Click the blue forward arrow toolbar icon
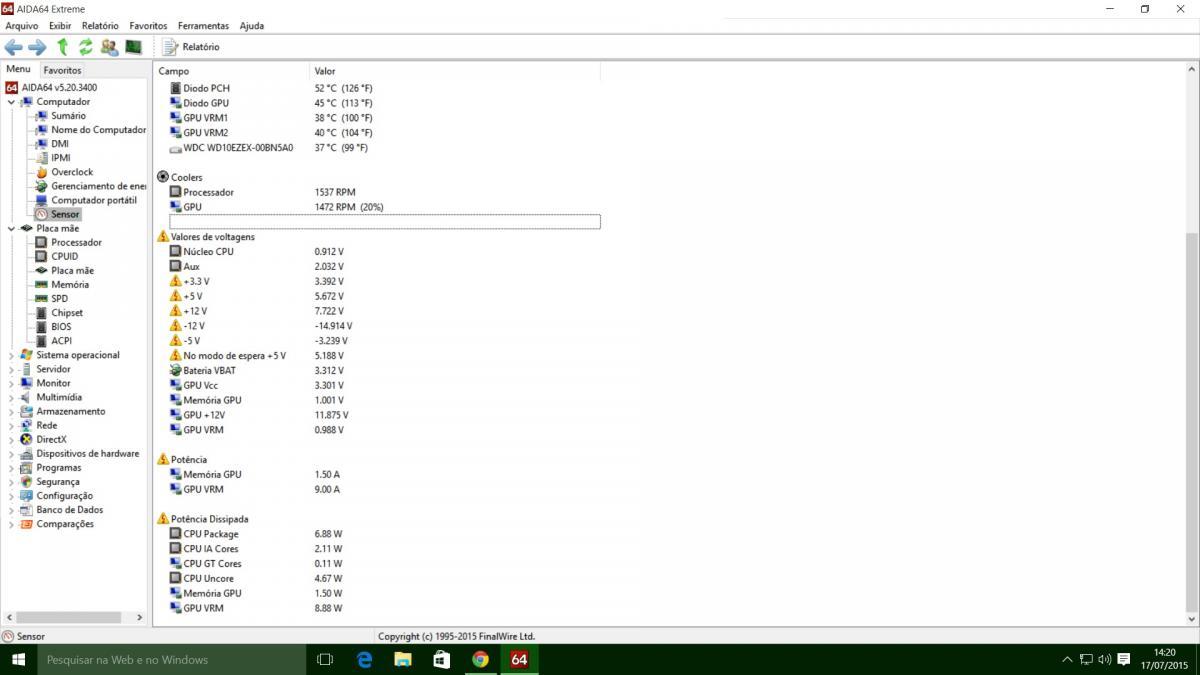The image size is (1200, 675). pyautogui.click(x=37, y=47)
